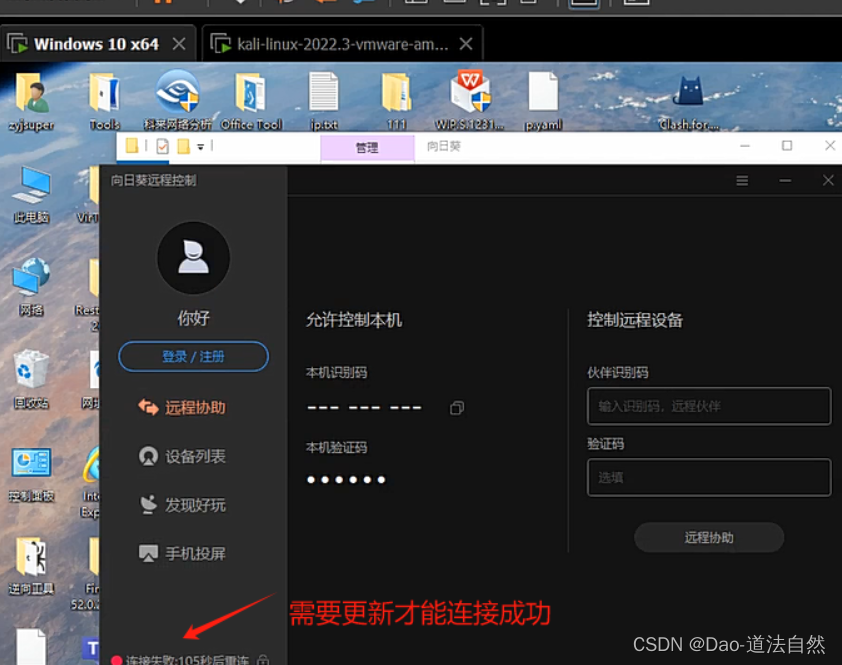Click the 你好 greeting text

point(193,319)
